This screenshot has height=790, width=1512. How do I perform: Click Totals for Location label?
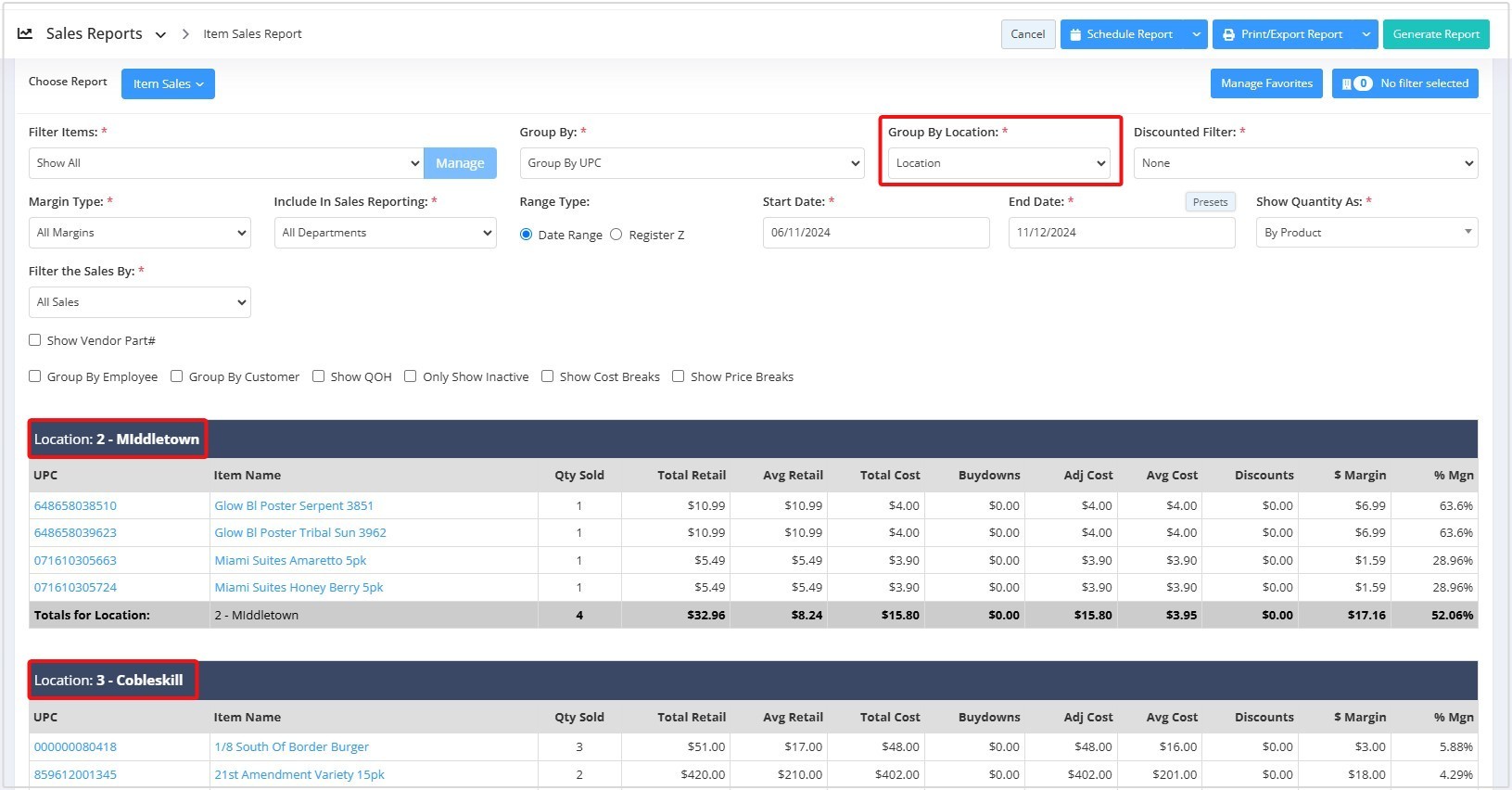click(92, 616)
